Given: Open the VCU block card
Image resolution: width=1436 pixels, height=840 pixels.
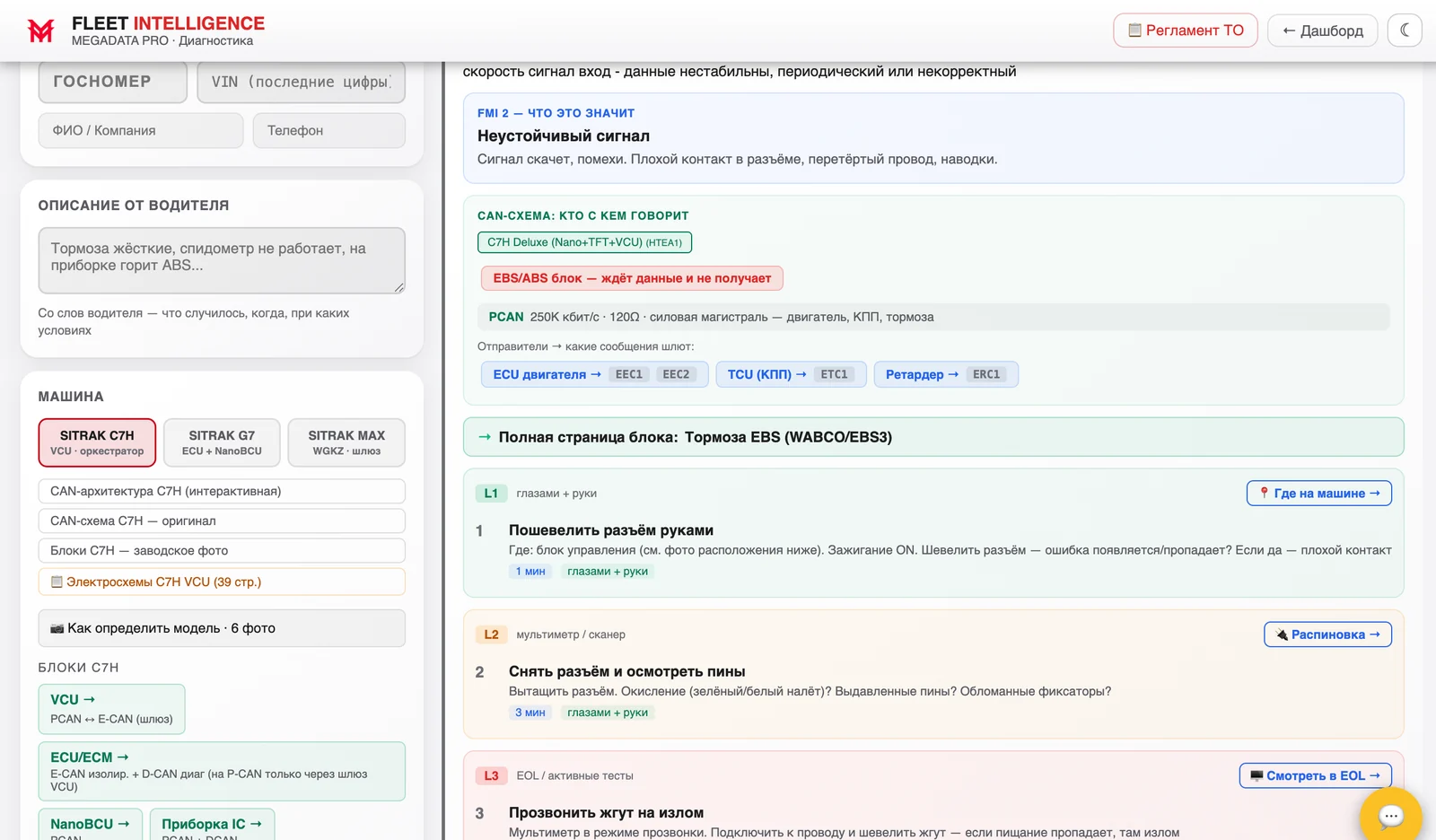Looking at the screenshot, I should point(112,709).
